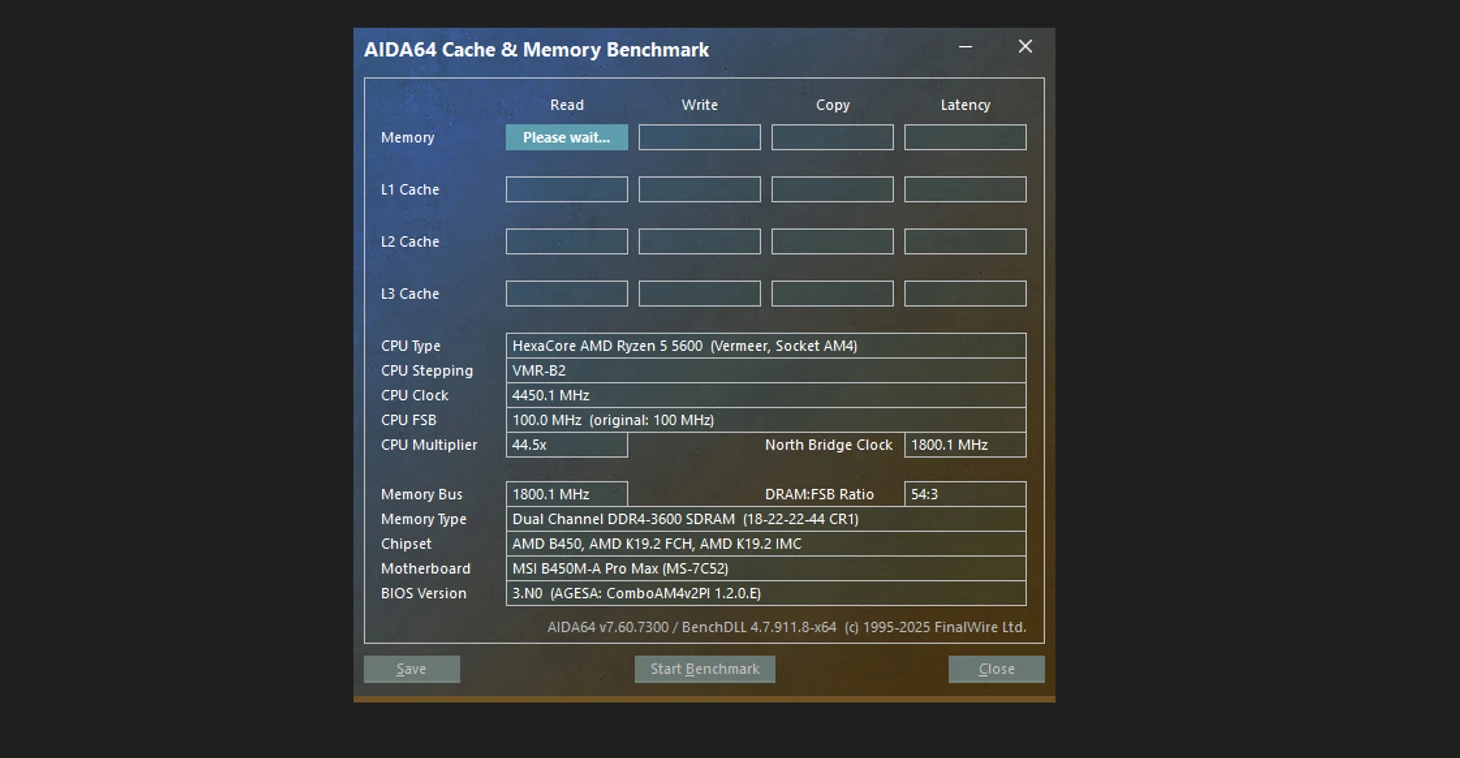Select the DRAM:FSB Ratio value field

point(965,494)
